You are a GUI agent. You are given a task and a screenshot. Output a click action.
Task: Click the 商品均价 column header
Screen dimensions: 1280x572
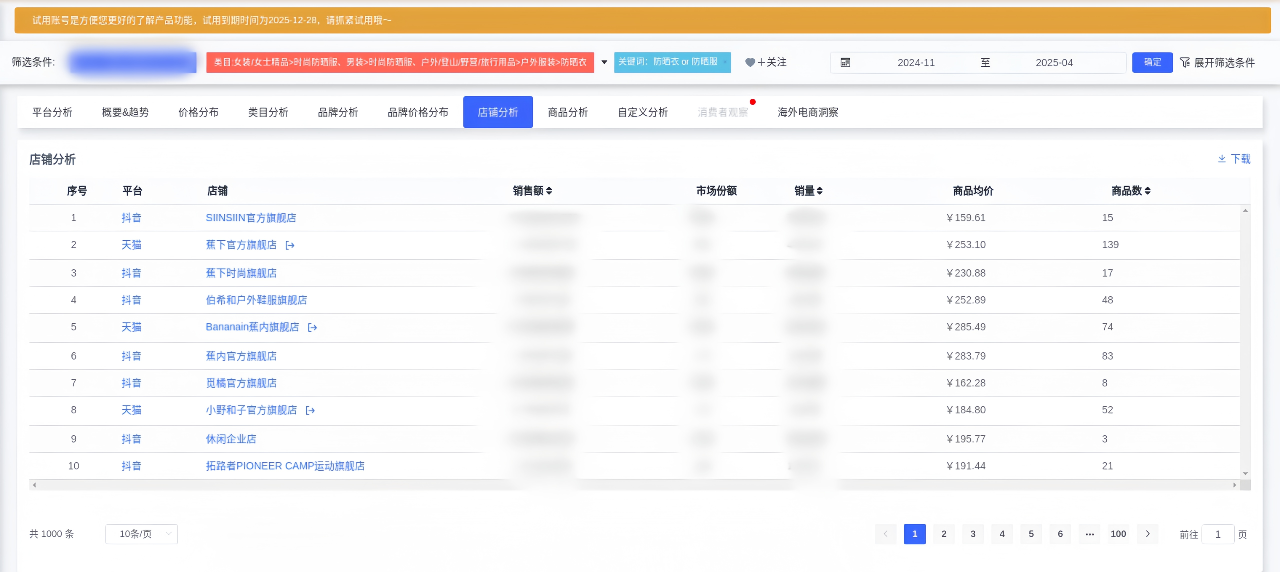tap(973, 190)
